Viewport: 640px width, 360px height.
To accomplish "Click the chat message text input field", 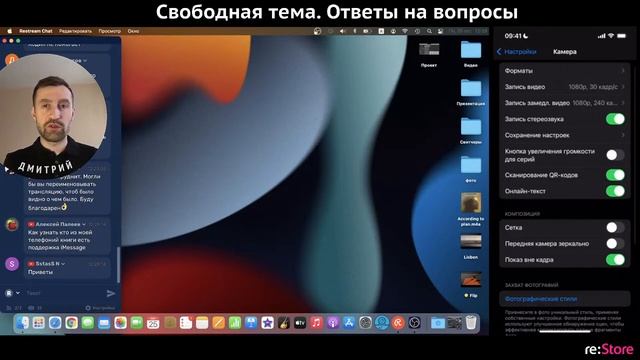I will point(63,293).
